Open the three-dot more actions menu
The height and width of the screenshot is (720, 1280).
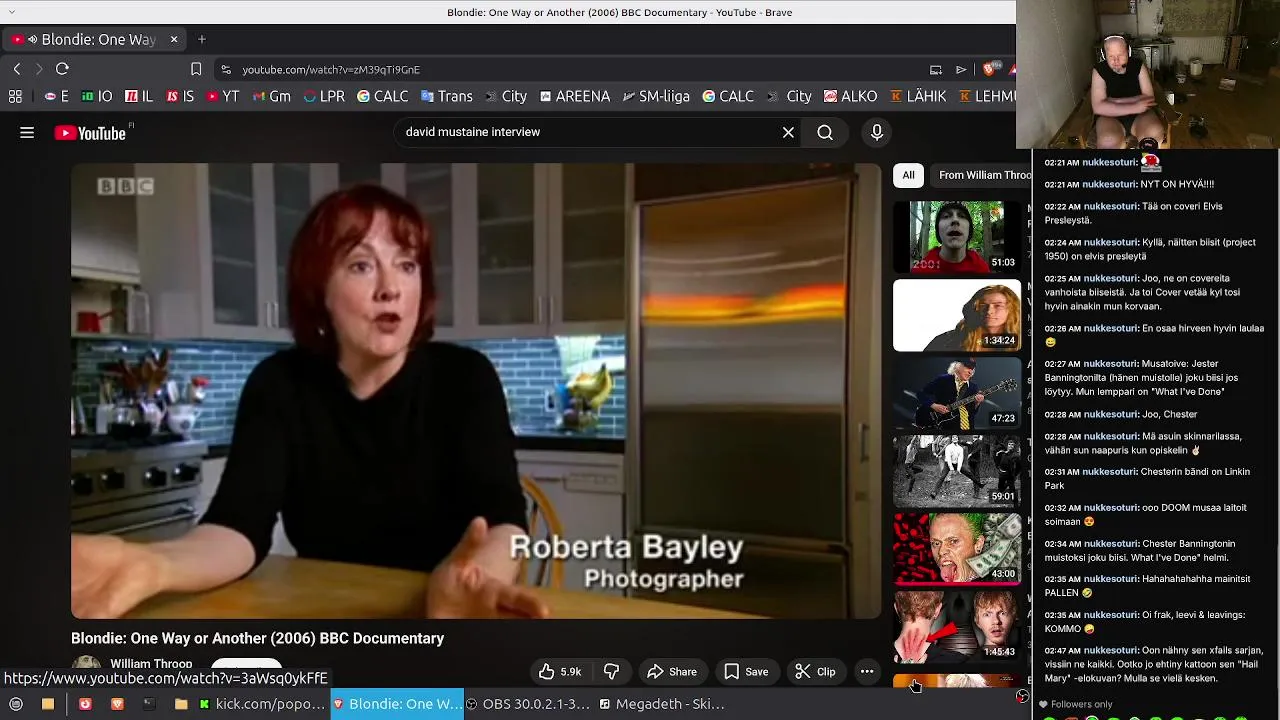pyautogui.click(x=867, y=672)
